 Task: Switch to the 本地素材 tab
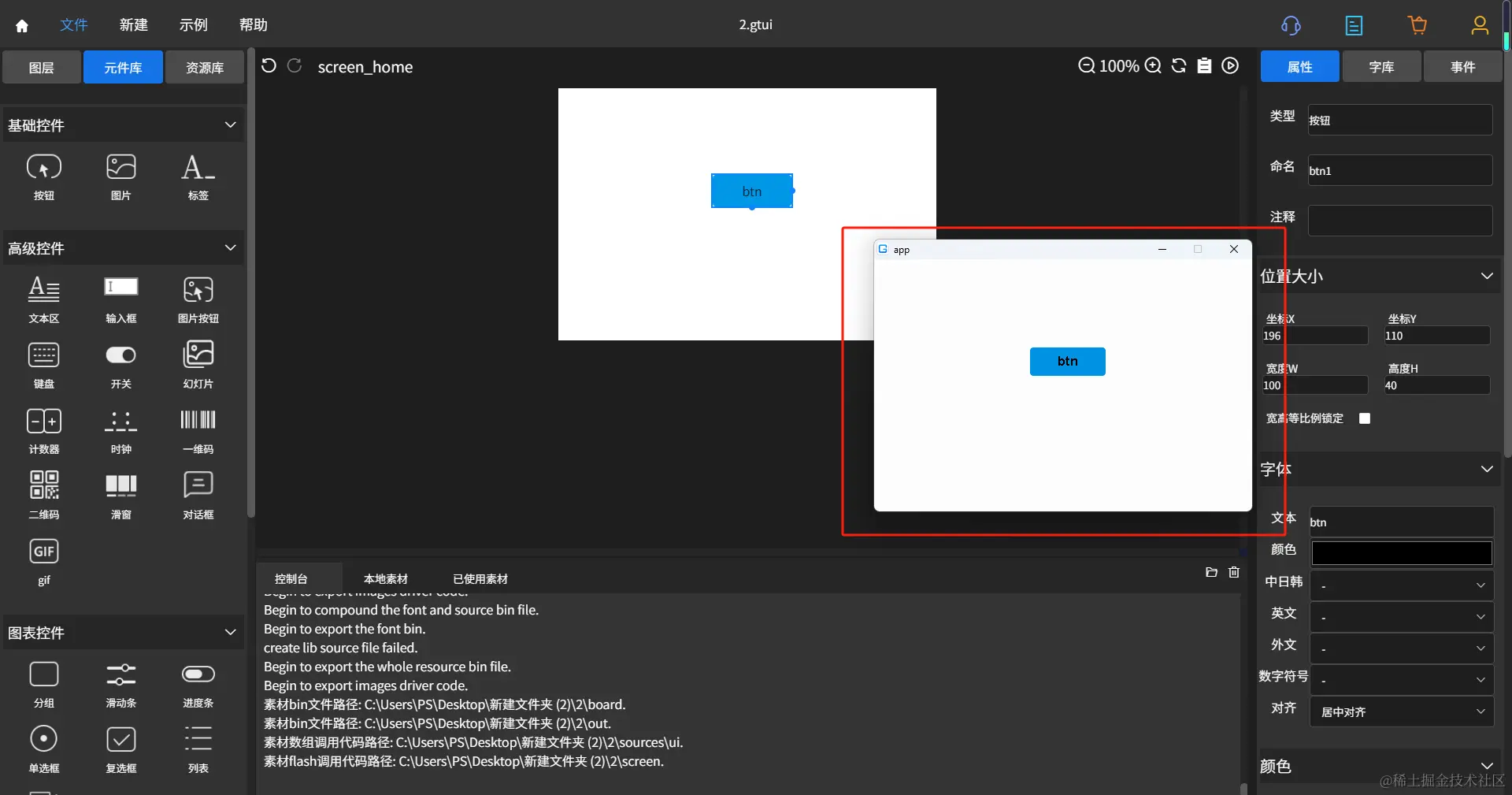(386, 579)
